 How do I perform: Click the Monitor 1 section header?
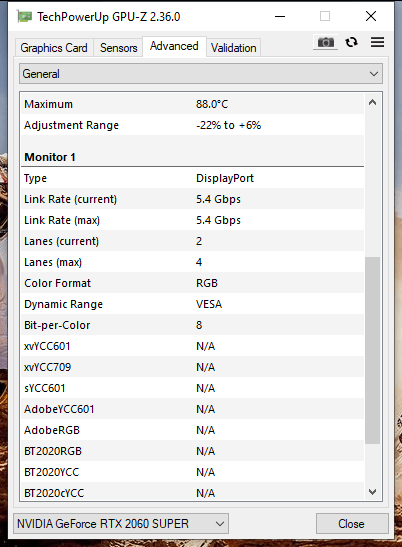click(50, 157)
